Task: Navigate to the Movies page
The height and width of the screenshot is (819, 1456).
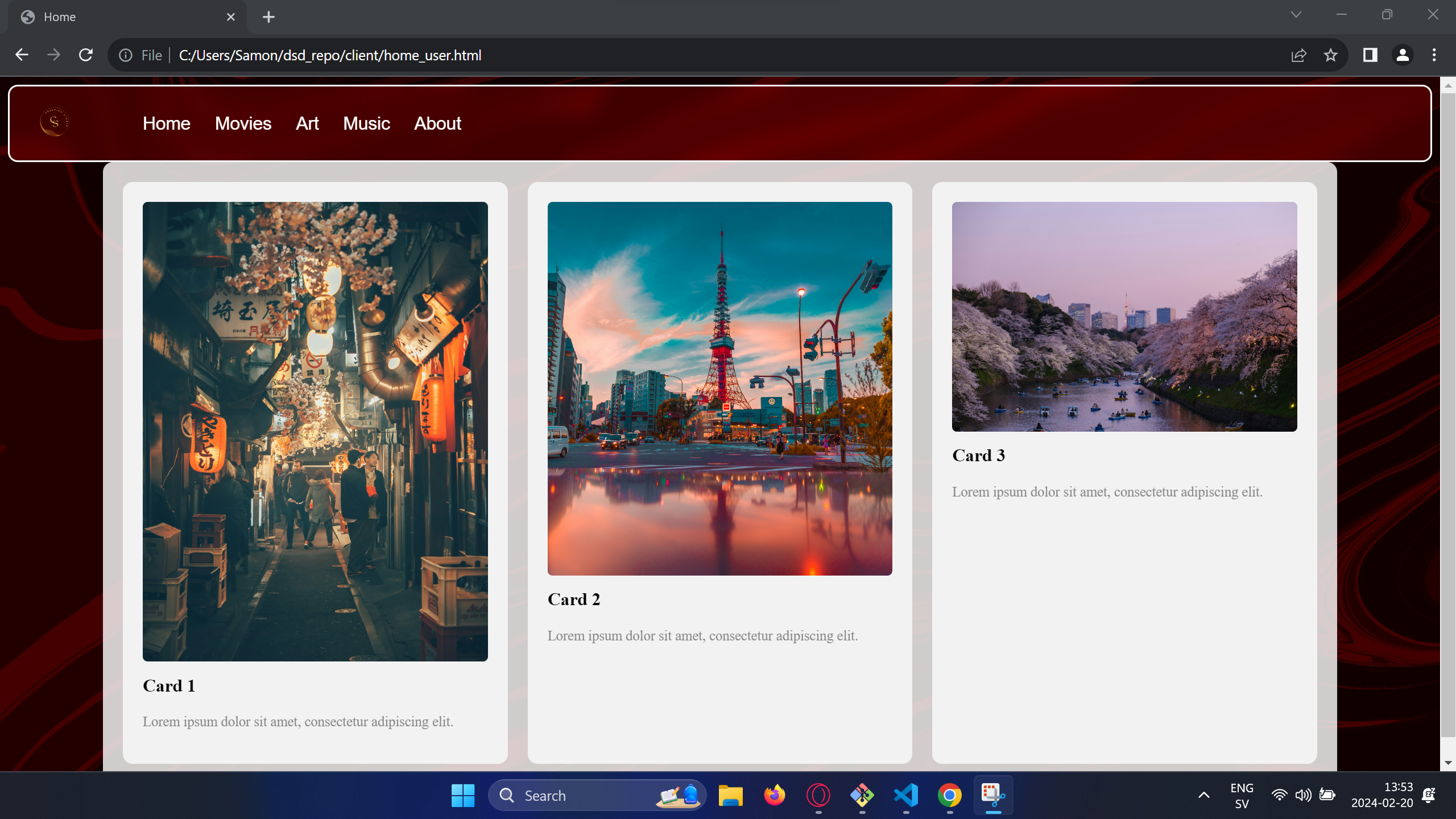Action: pos(243,123)
